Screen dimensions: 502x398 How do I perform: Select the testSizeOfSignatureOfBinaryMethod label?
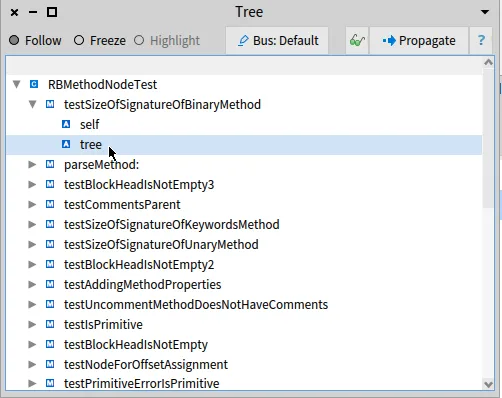pyautogui.click(x=162, y=104)
